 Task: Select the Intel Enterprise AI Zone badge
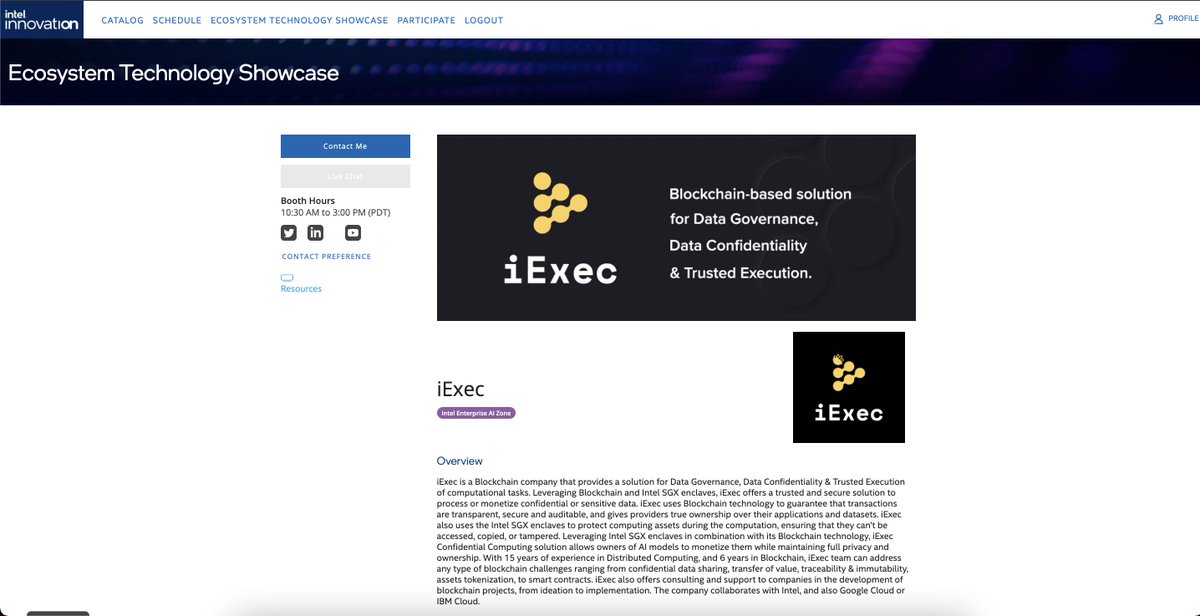pyautogui.click(x=474, y=412)
